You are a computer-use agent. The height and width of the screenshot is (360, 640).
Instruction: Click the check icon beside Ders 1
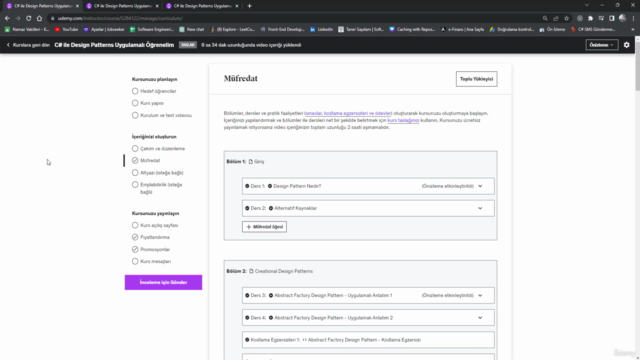247,186
